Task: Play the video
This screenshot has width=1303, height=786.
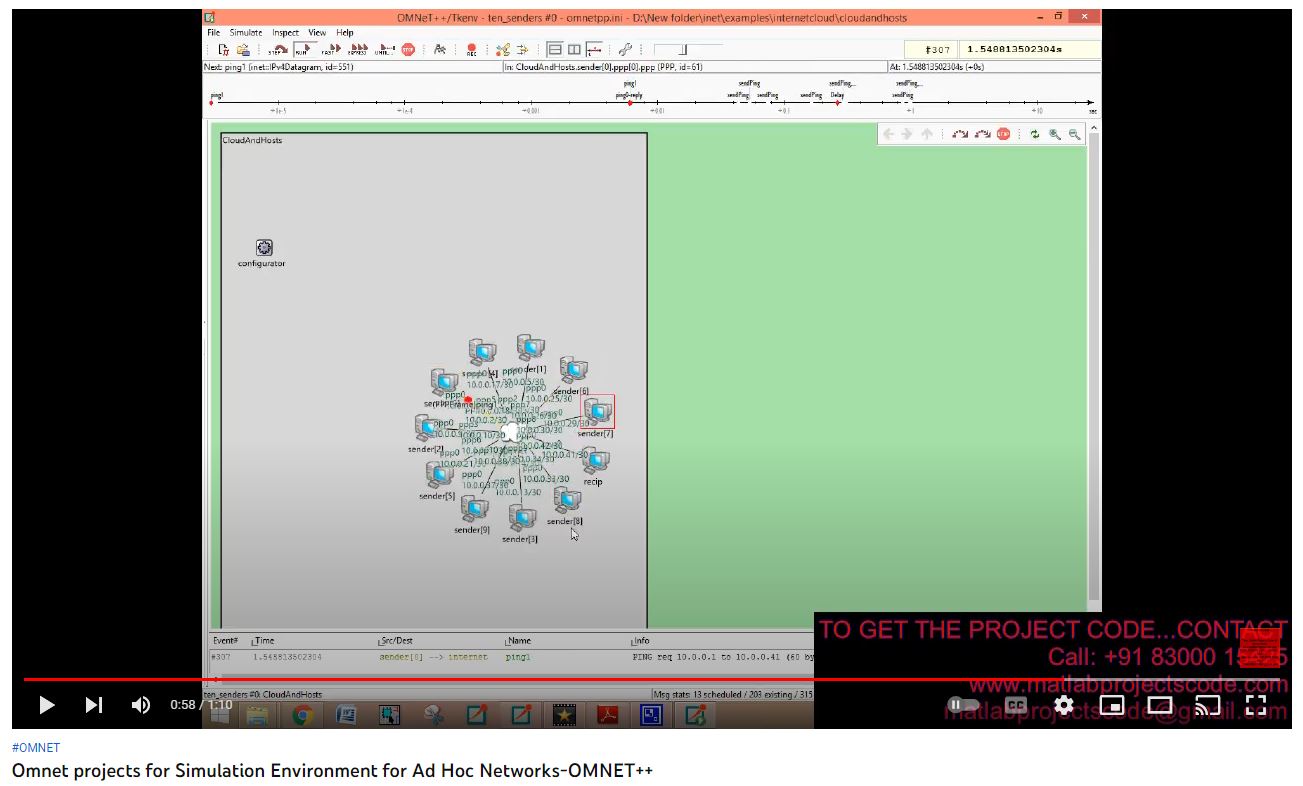Action: click(x=46, y=705)
